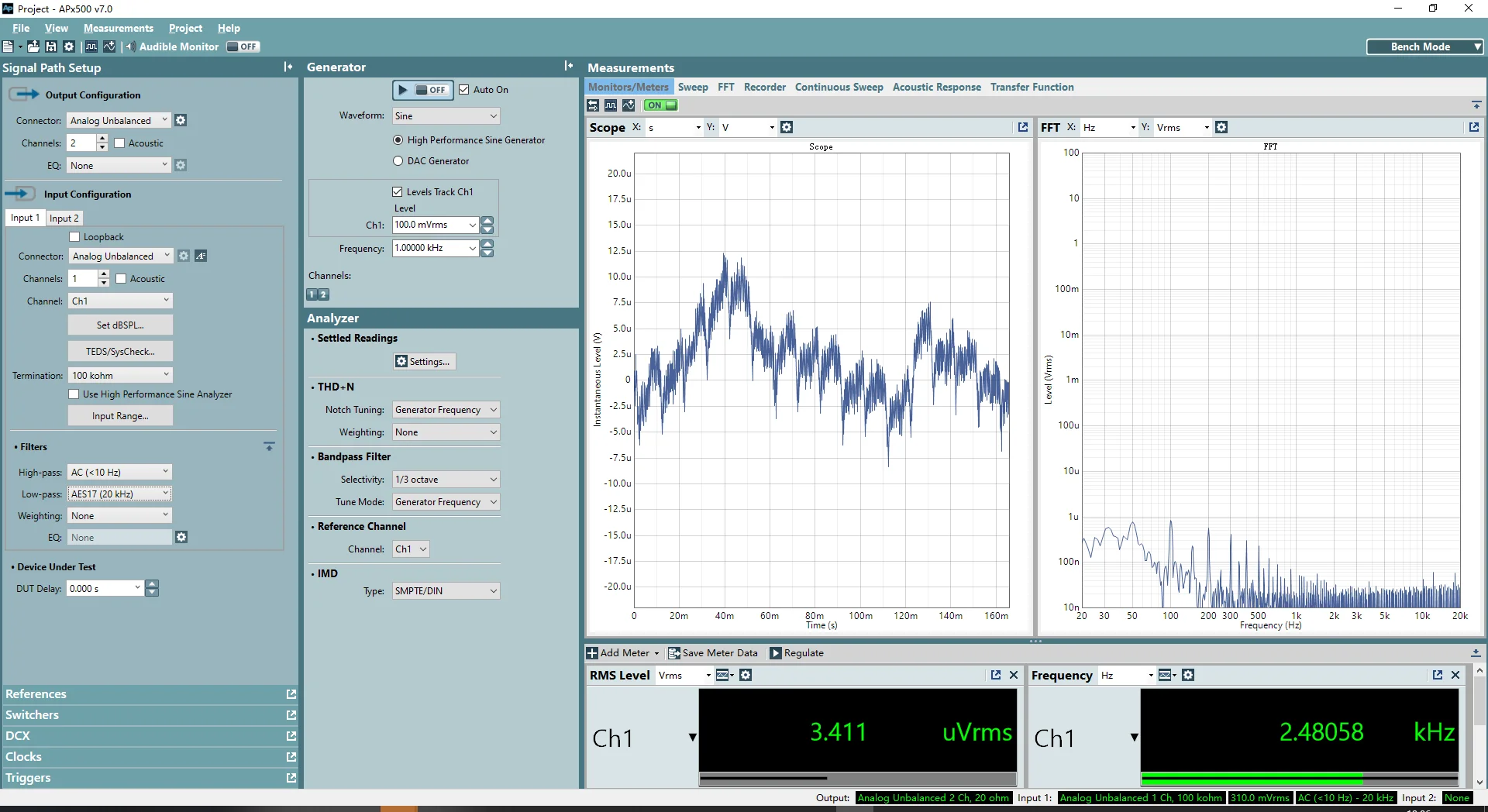The image size is (1488, 812).
Task: Pop out the References panel
Action: 291,694
